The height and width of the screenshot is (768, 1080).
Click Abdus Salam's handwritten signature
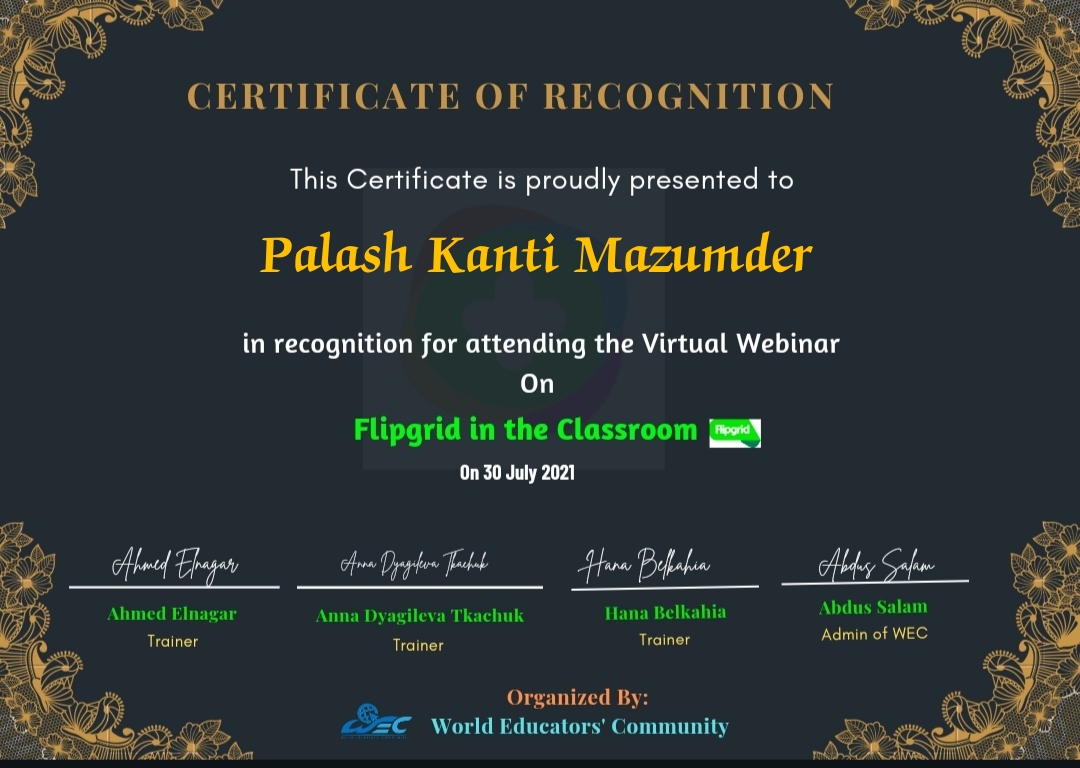(876, 563)
